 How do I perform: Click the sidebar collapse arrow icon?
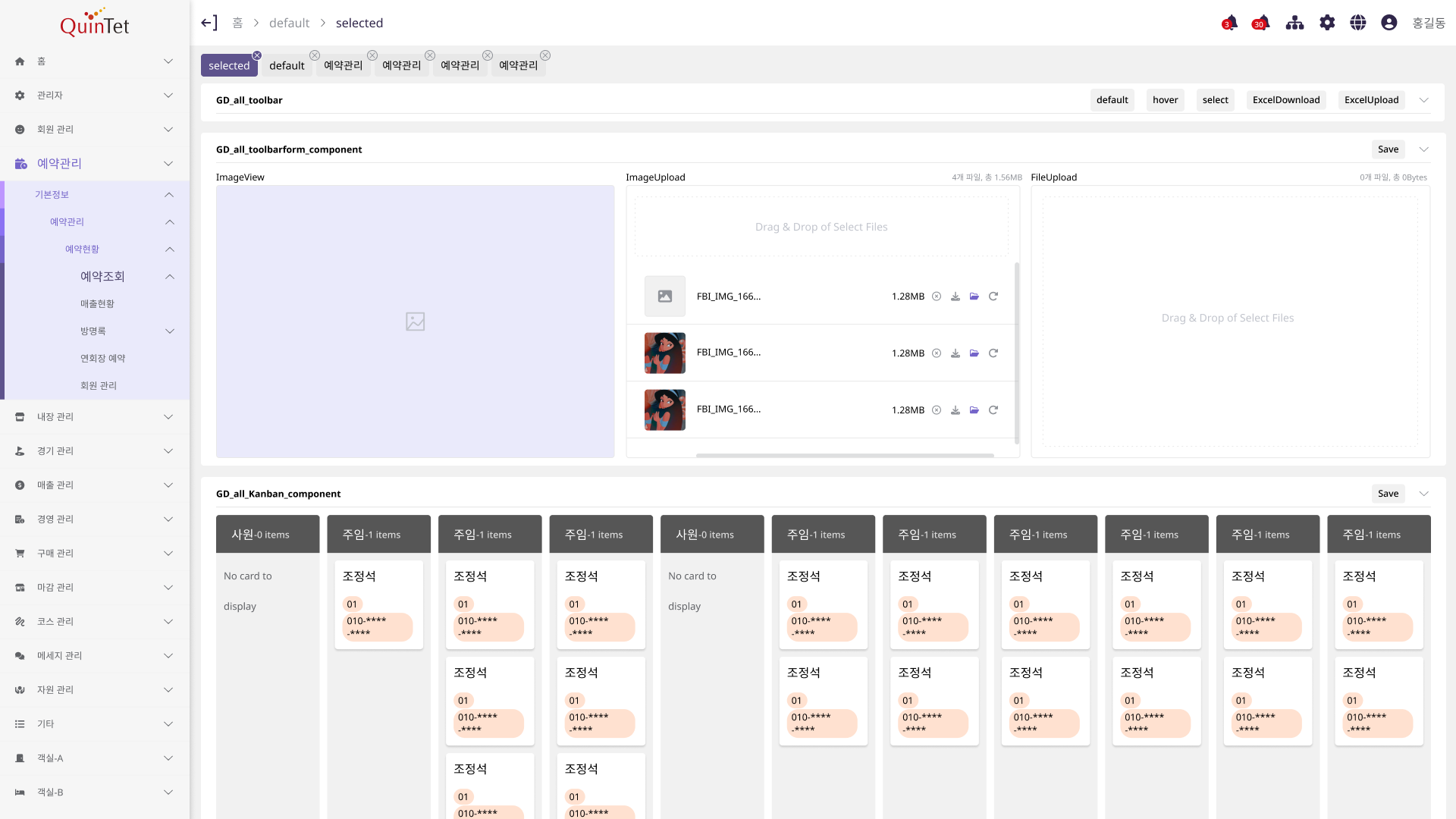pos(209,23)
